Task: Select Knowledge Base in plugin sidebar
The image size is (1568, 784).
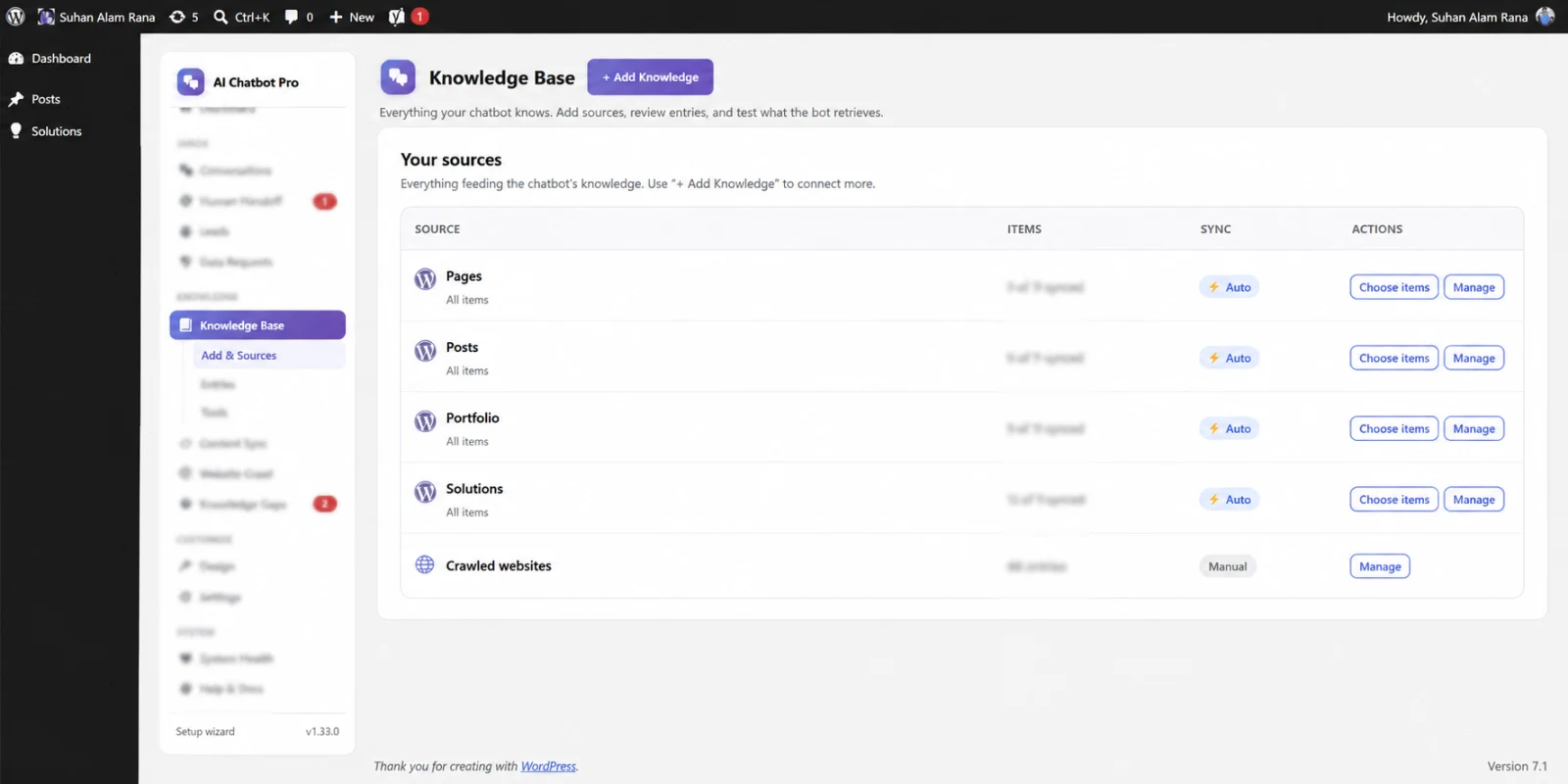Action: 258,325
